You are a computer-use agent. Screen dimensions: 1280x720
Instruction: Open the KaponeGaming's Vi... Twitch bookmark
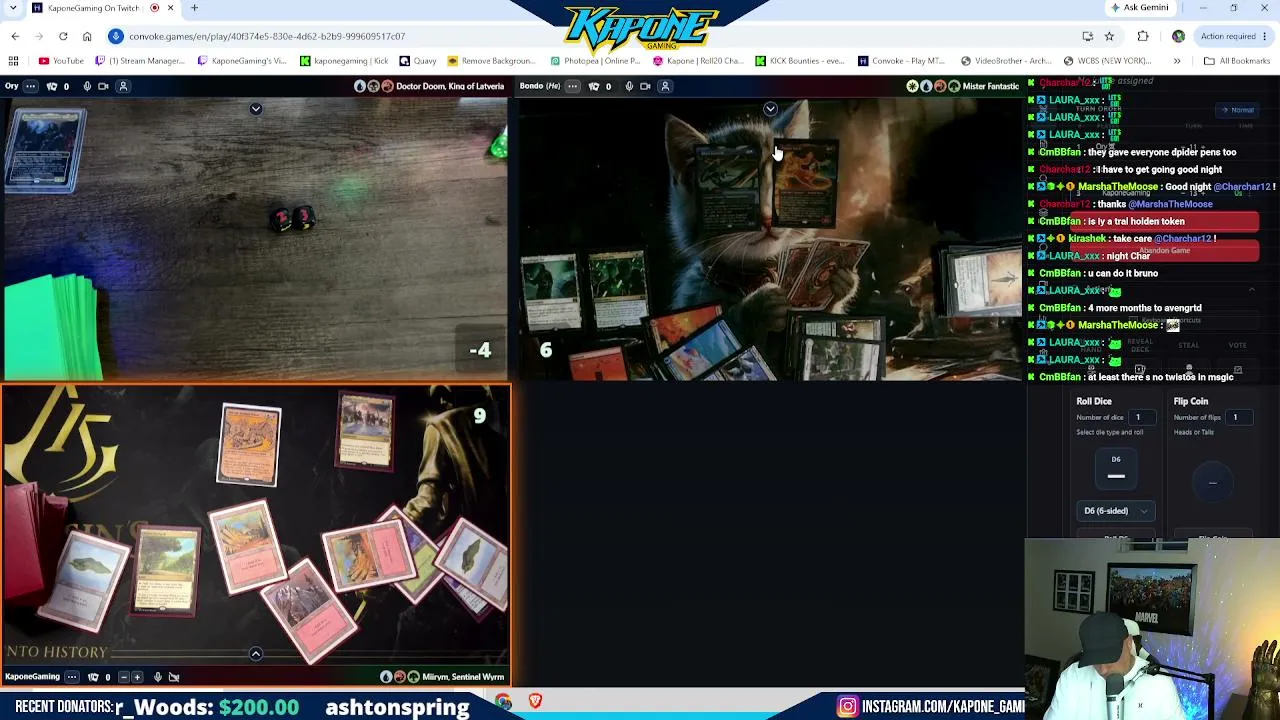point(242,61)
